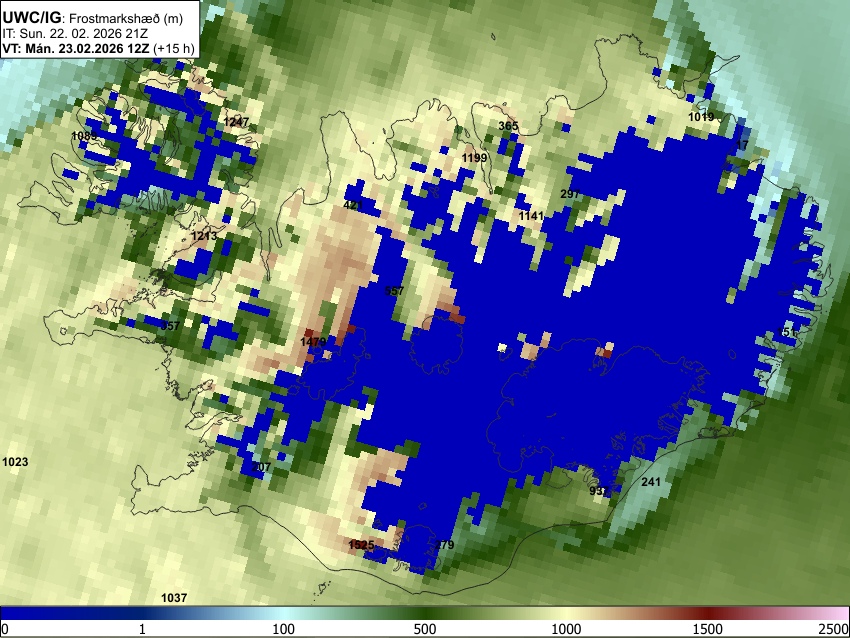The width and height of the screenshot is (850, 638).
Task: Click the 0 label on the color scale
Action: (5, 629)
